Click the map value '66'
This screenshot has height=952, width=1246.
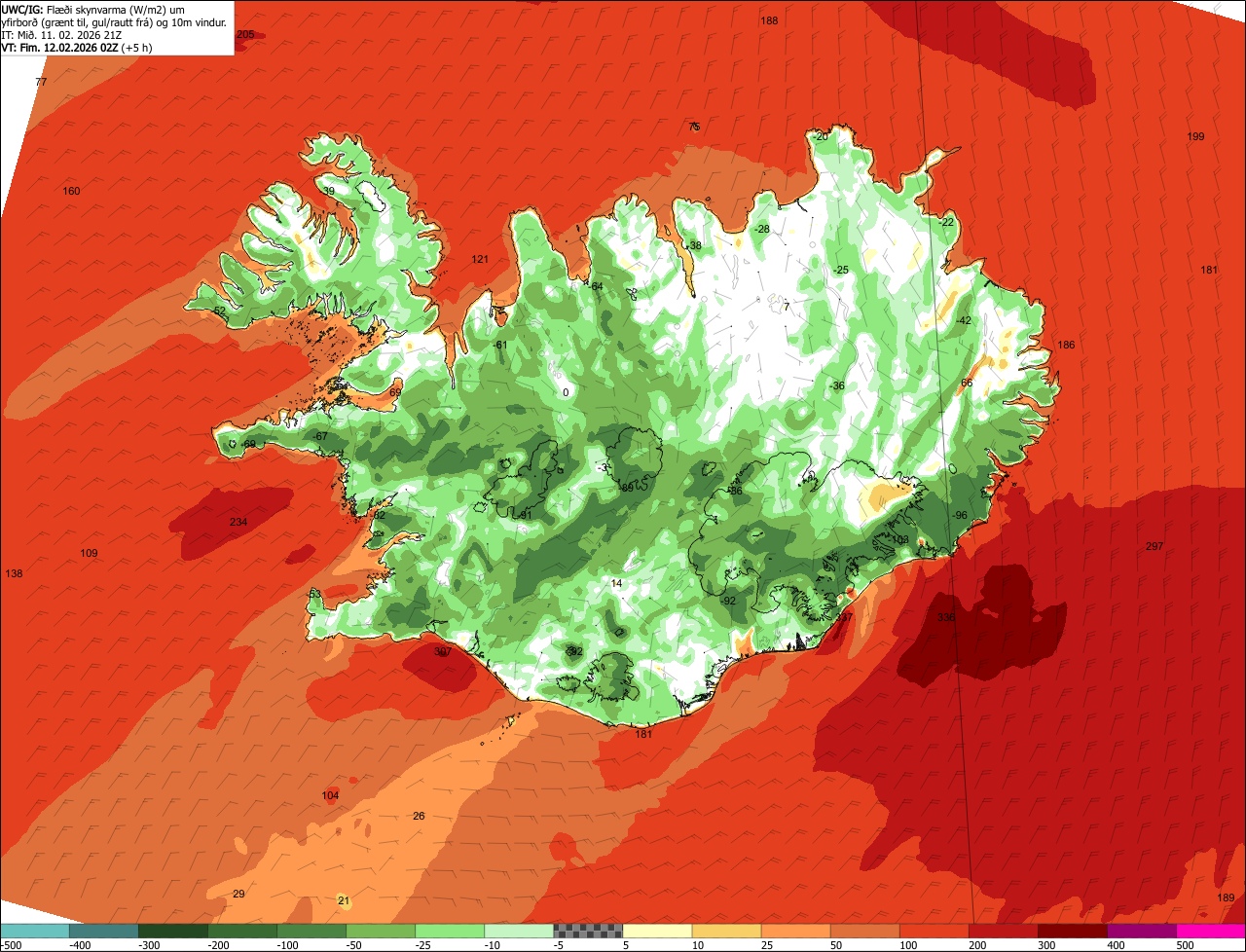point(967,383)
